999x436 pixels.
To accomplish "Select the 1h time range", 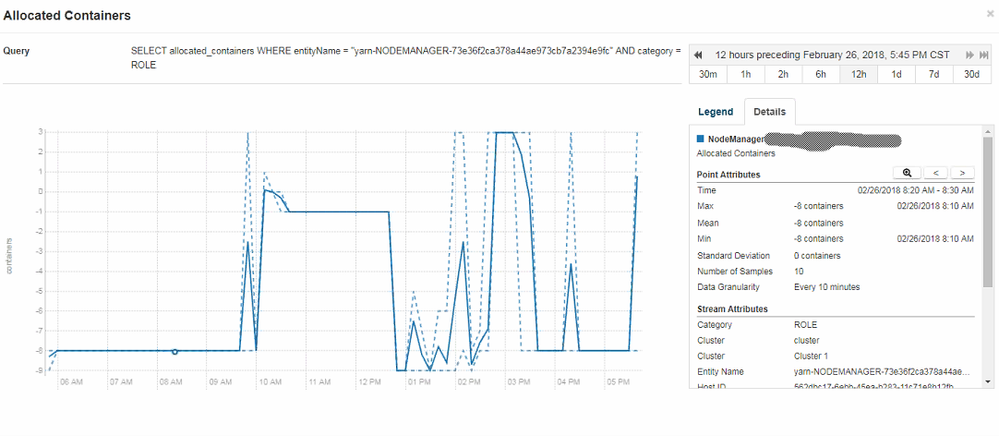I will (745, 75).
